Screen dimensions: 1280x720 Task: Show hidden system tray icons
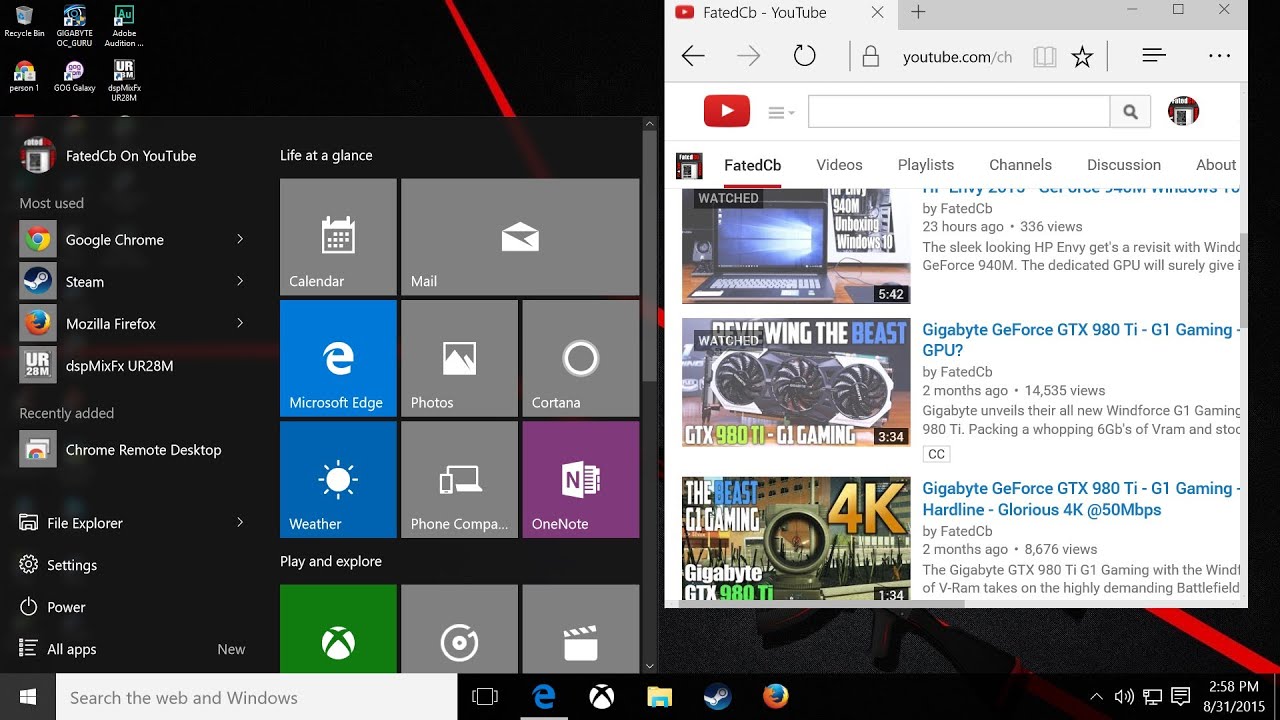point(1097,697)
